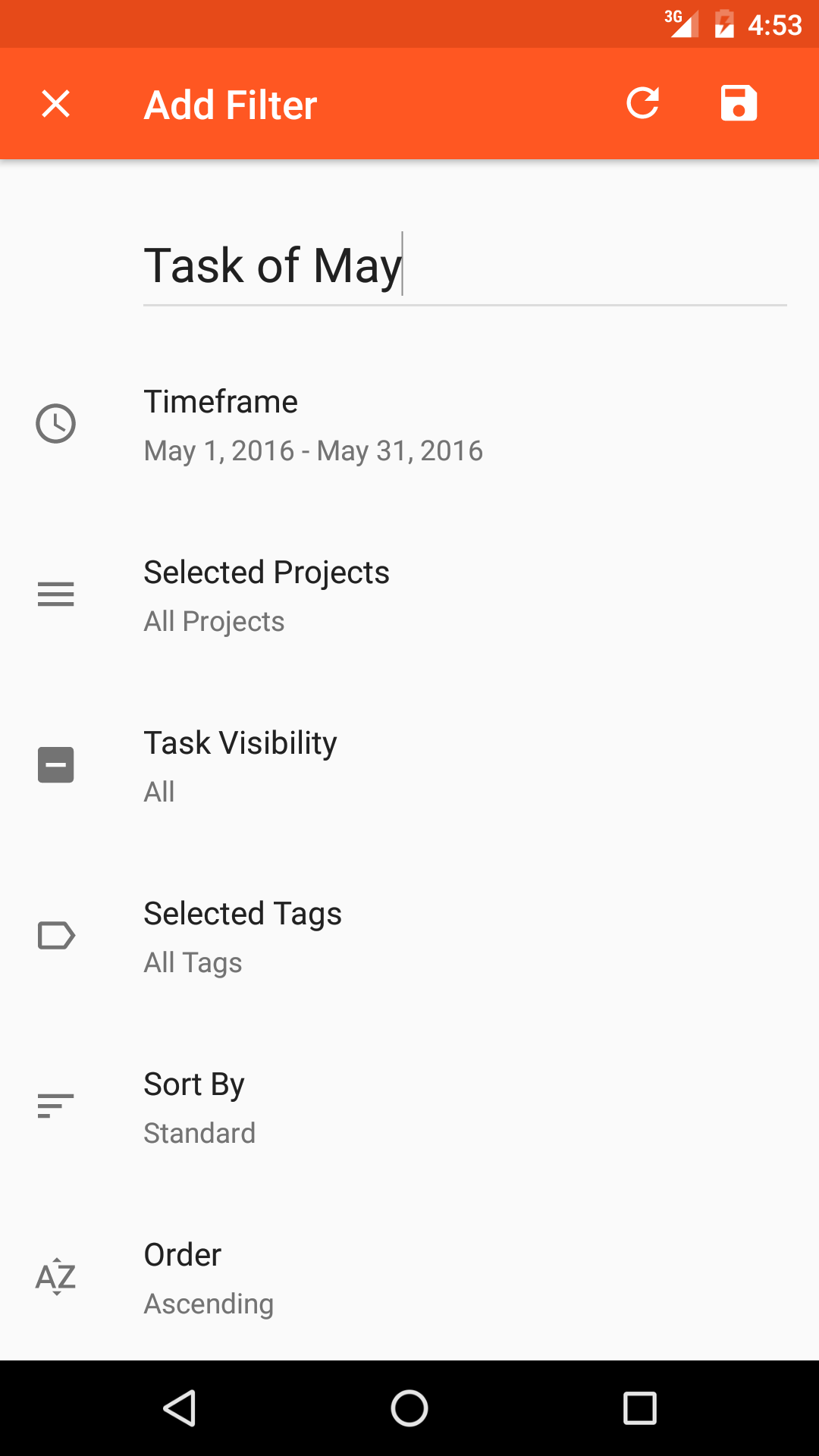Save the filter with floppy icon
The width and height of the screenshot is (819, 1456).
[x=739, y=104]
